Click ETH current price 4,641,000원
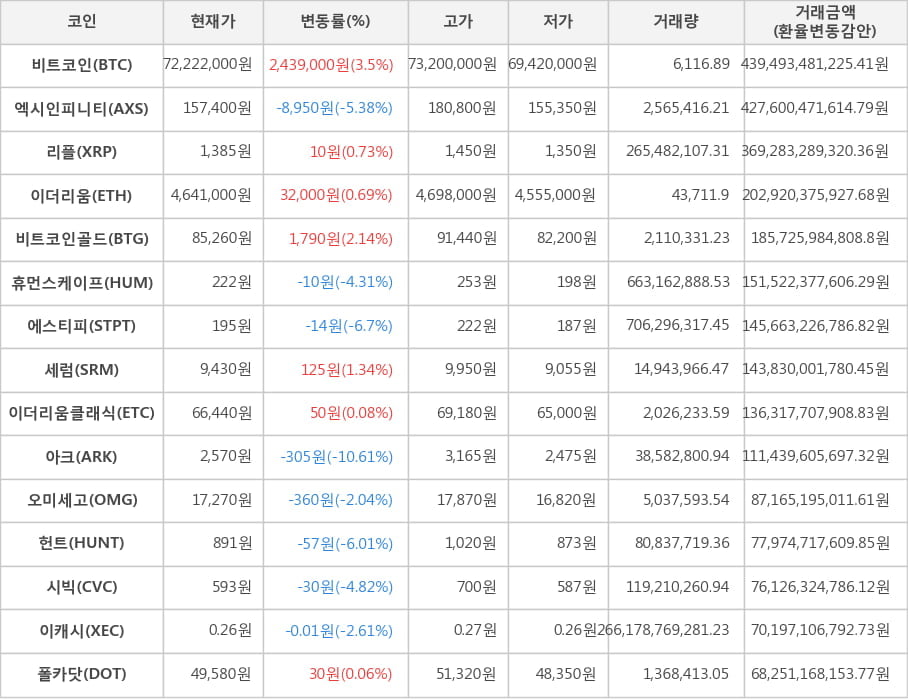The image size is (908, 700). pyautogui.click(x=211, y=195)
